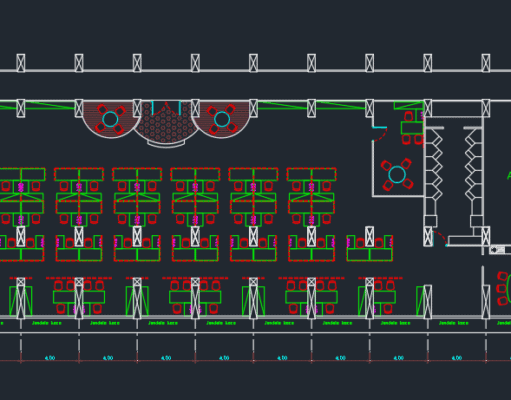Select the round table in the left semicircular alcove
The image size is (511, 400).
tap(110, 119)
